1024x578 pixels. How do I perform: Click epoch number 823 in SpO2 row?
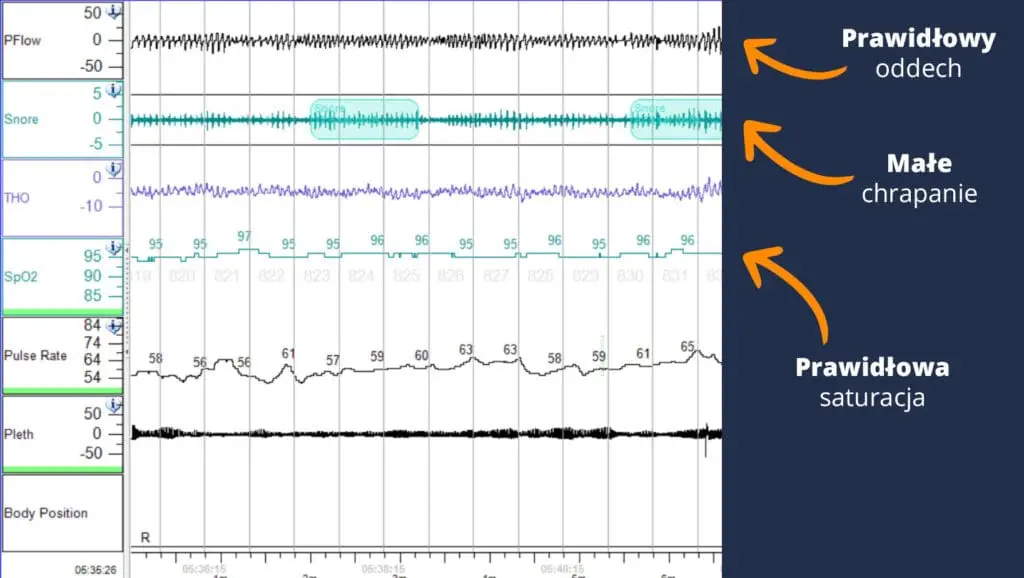(x=316, y=275)
